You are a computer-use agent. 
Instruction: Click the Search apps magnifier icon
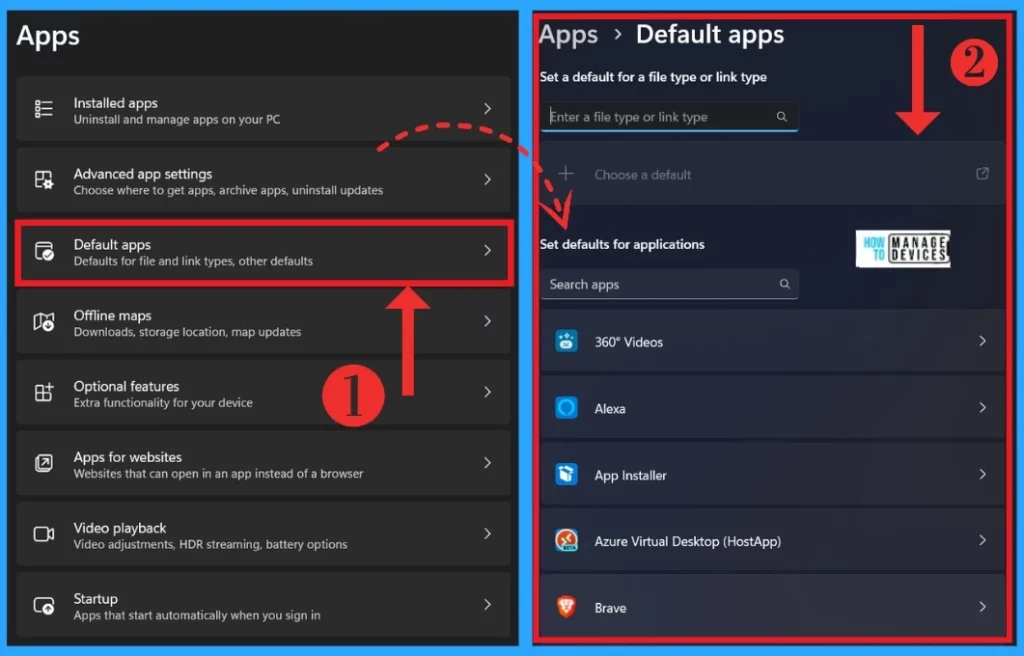point(785,284)
